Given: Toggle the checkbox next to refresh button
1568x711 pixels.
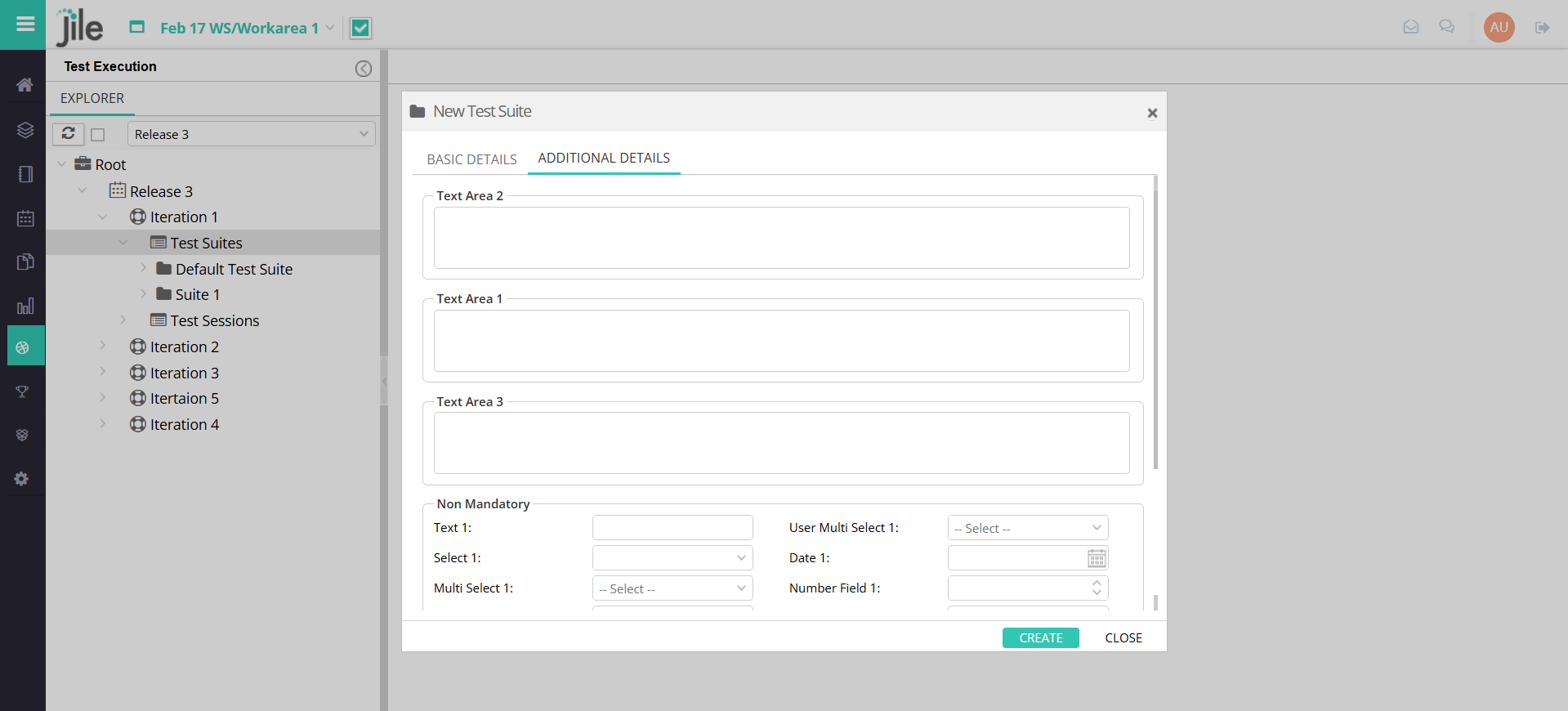Looking at the screenshot, I should [x=98, y=135].
